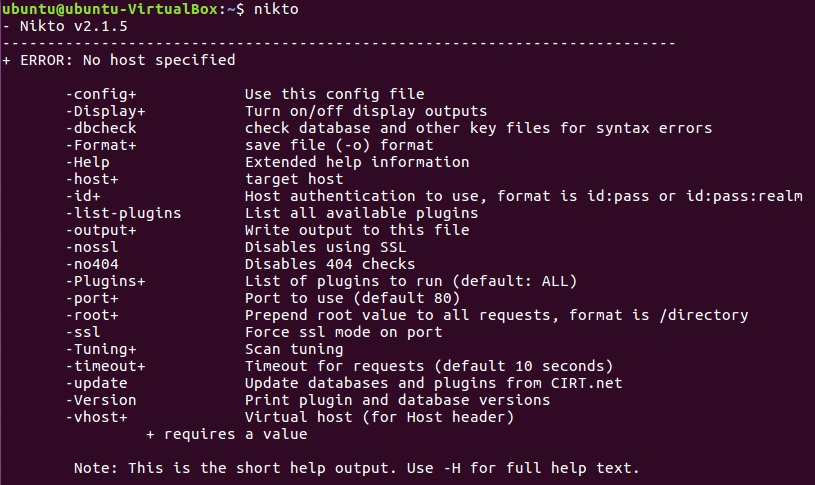Viewport: 815px width, 485px height.
Task: Click the '-update' option text
Action: pyautogui.click(x=97, y=383)
